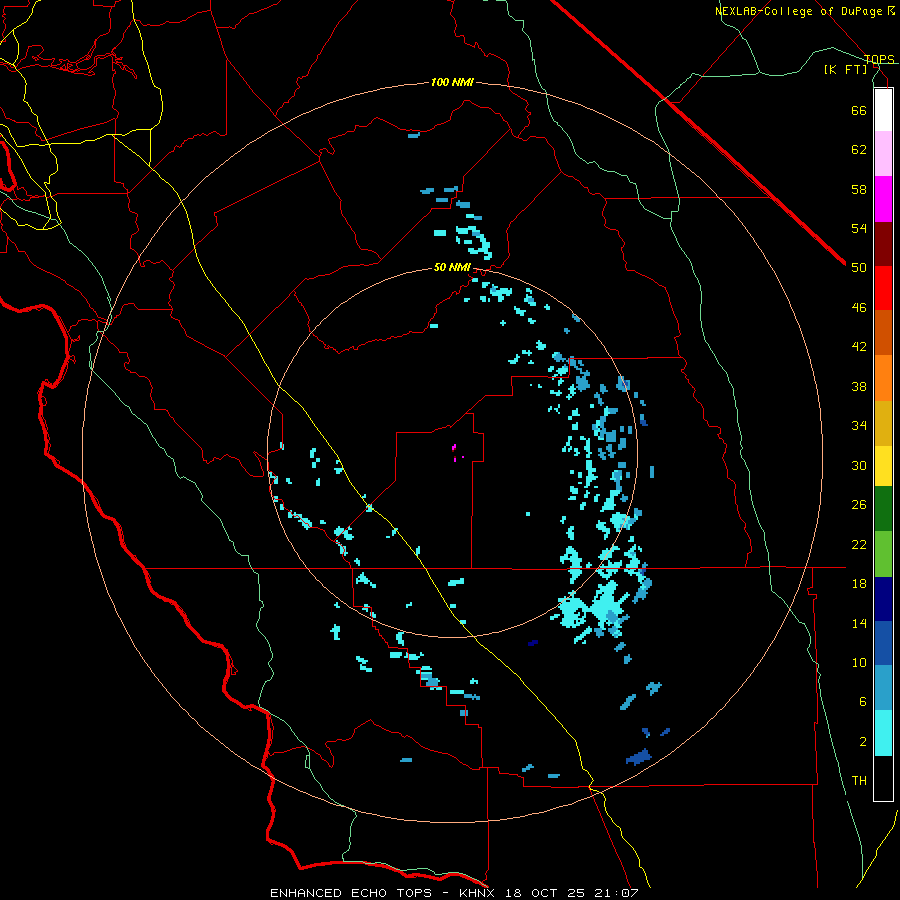Click the 26 legend value label
This screenshot has height=900, width=900.
pos(859,505)
